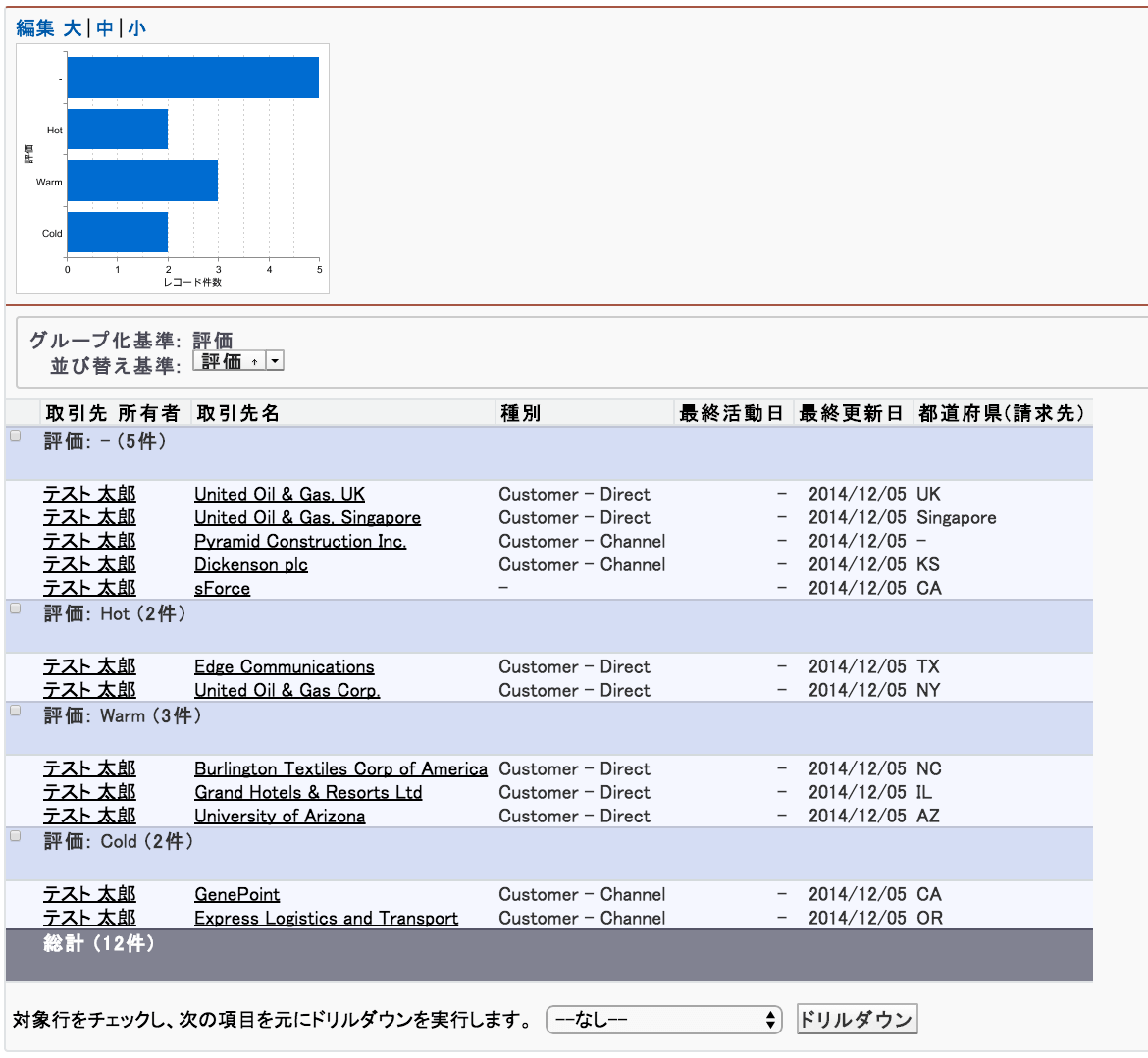
Task: Toggle sort direction on the 評価 button
Action: click(x=230, y=361)
